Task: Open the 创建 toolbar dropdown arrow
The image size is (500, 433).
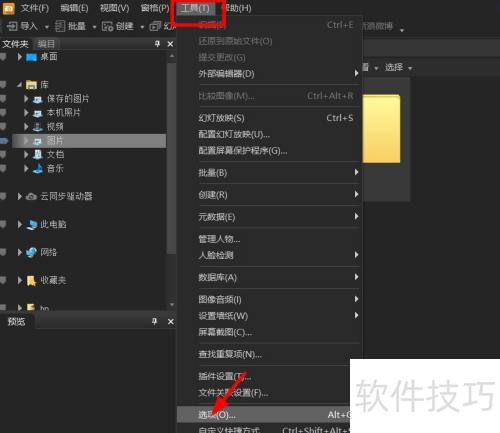Action: pos(142,27)
